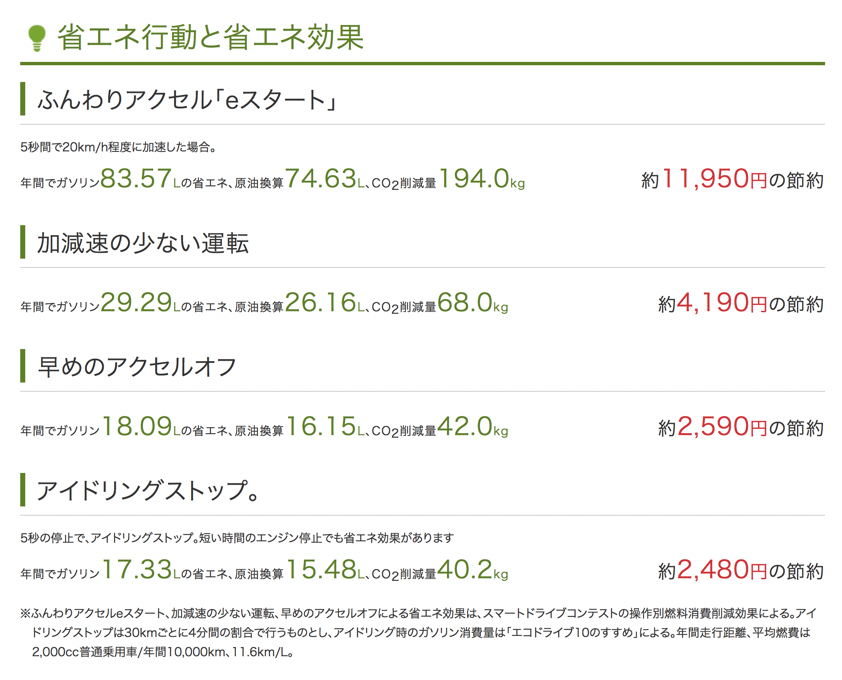This screenshot has height=680, width=842.
Task: Select the 42.0 kg CO2 reduction value
Action: [465, 427]
